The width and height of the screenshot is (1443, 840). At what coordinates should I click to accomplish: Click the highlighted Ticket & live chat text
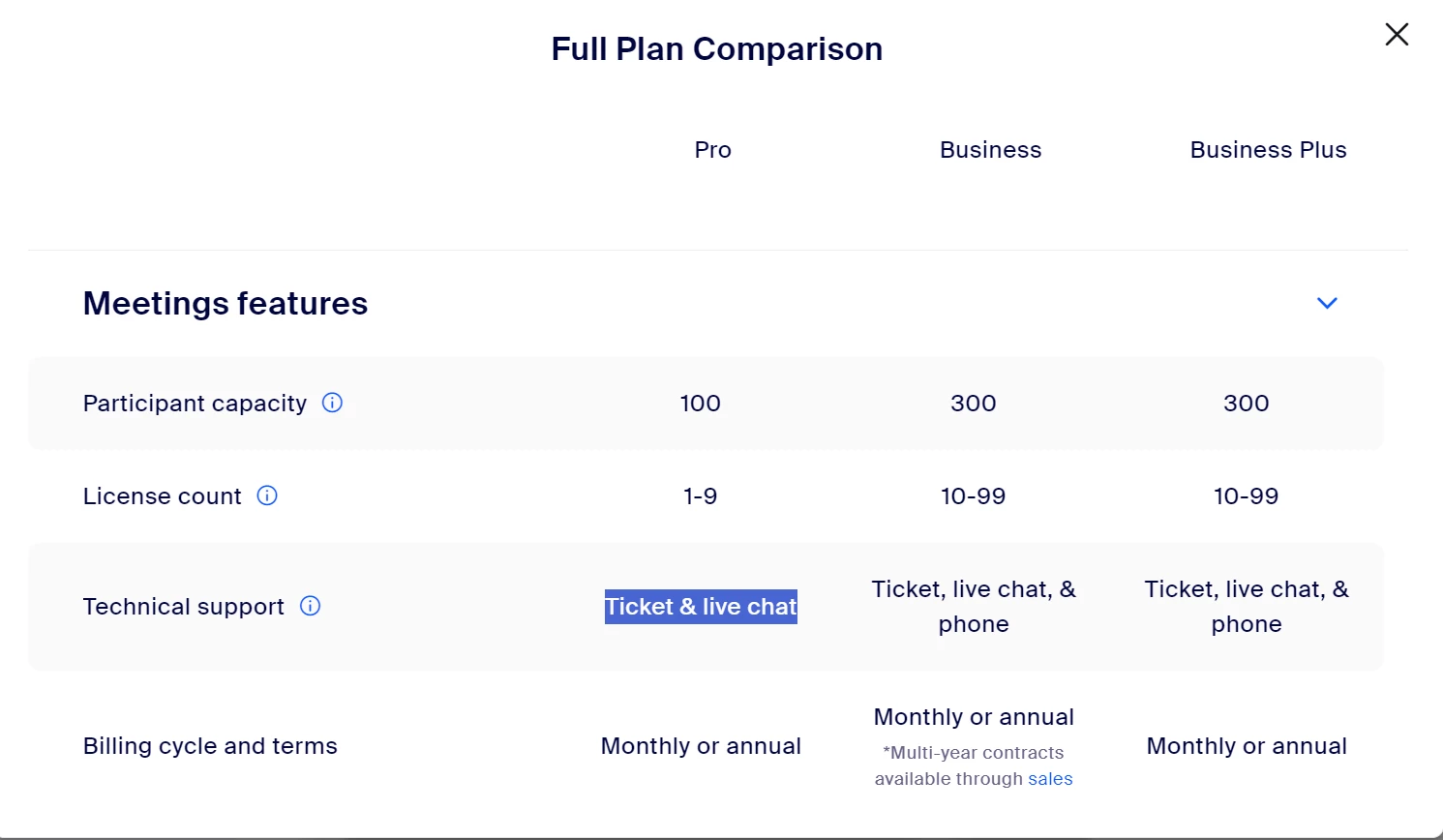pyautogui.click(x=701, y=607)
